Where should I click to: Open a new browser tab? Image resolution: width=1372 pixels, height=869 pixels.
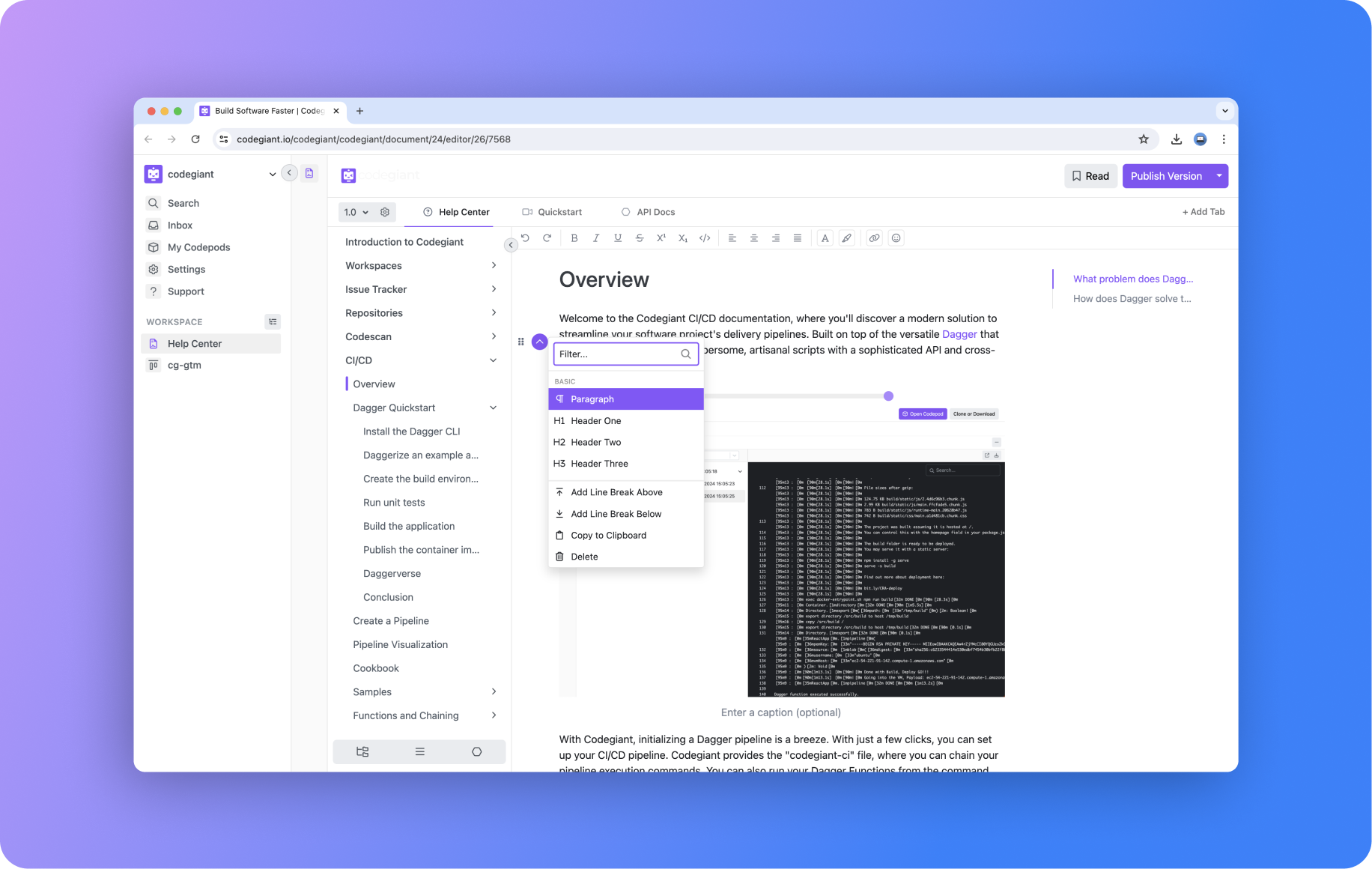pyautogui.click(x=359, y=111)
